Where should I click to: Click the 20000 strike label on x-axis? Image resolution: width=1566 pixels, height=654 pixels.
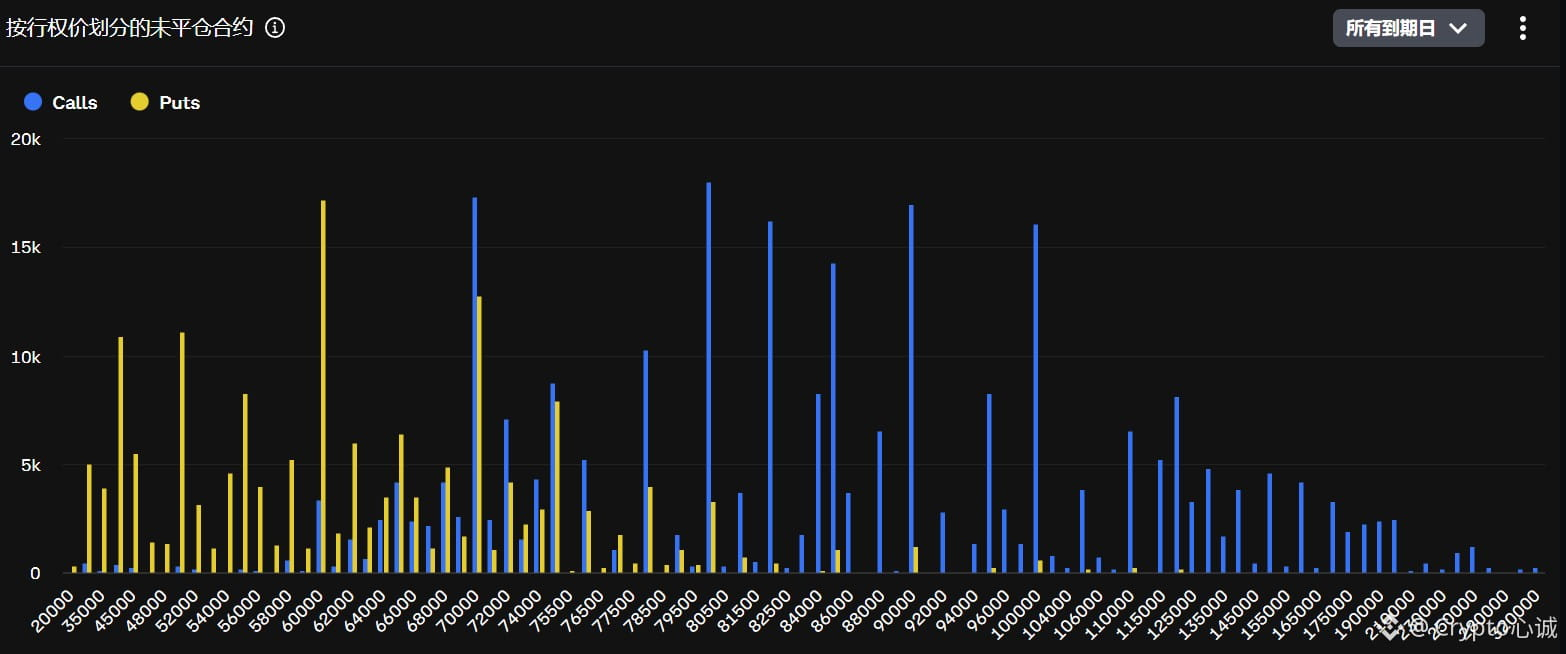pos(52,610)
